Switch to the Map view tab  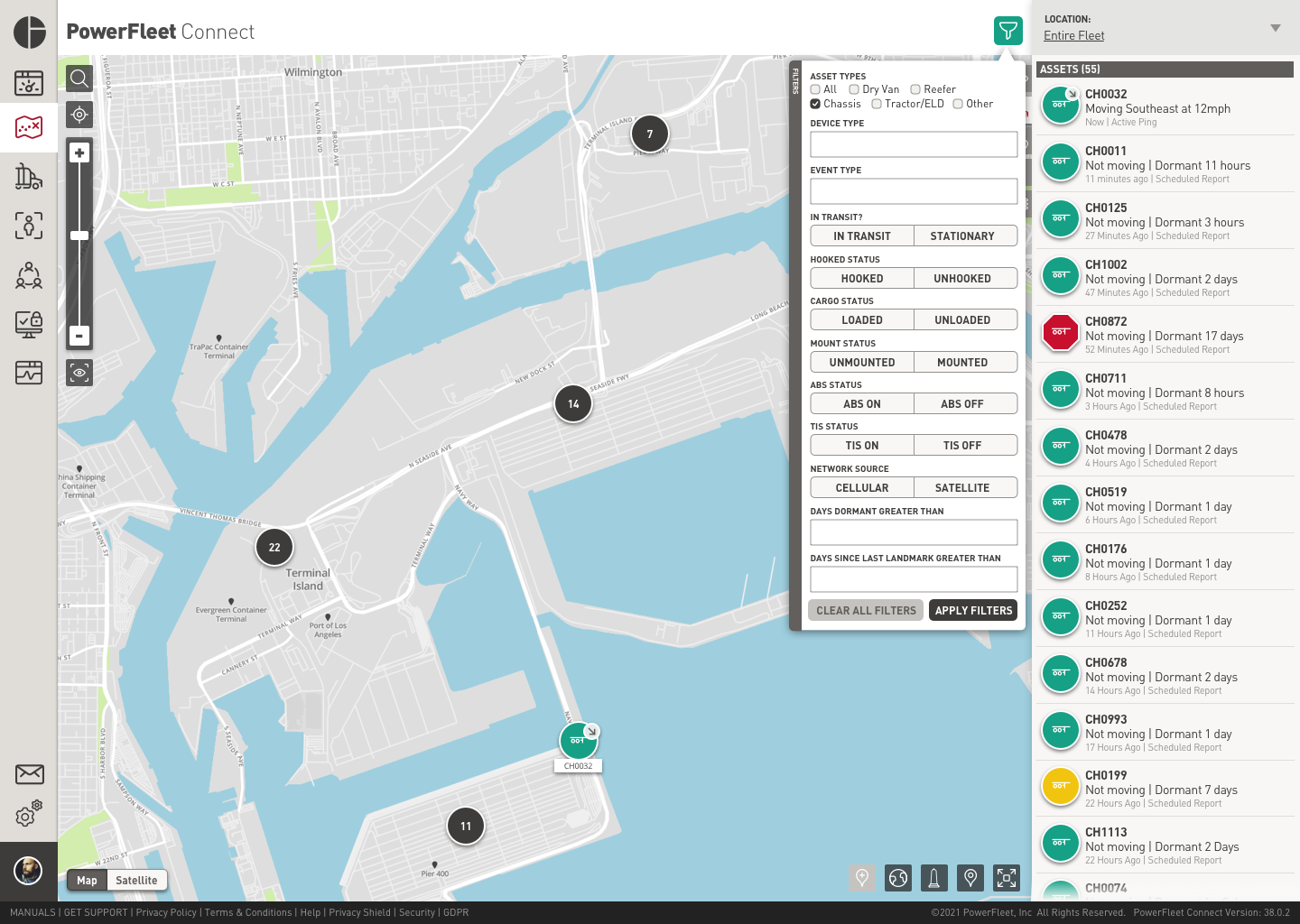point(88,881)
